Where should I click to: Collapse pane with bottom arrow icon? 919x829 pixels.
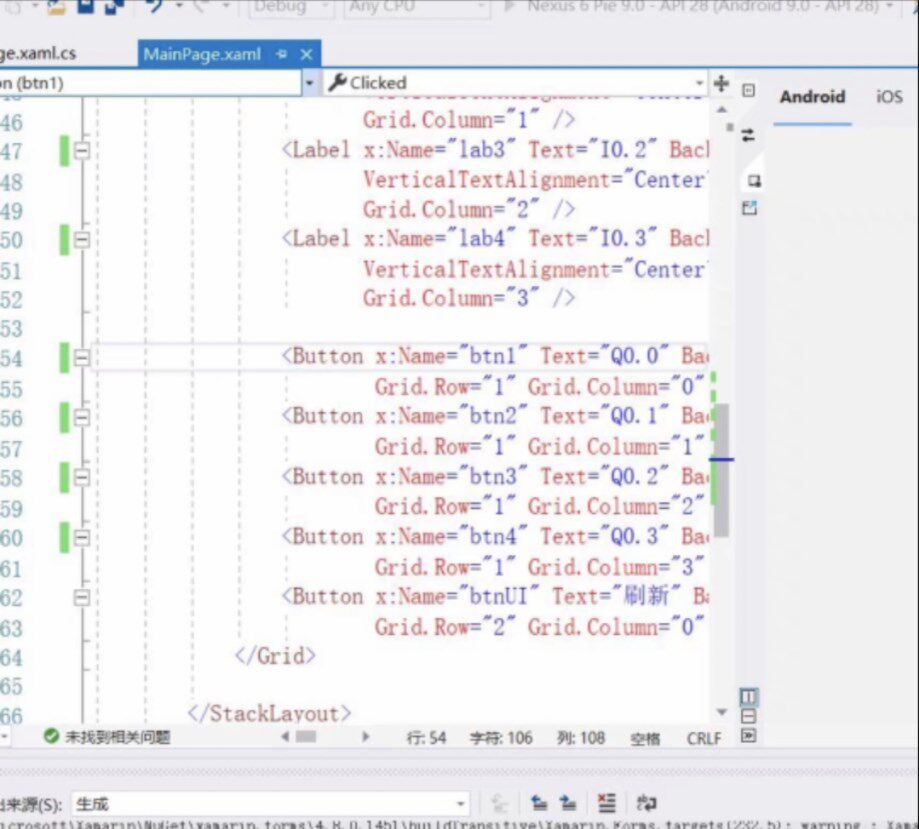coord(748,735)
